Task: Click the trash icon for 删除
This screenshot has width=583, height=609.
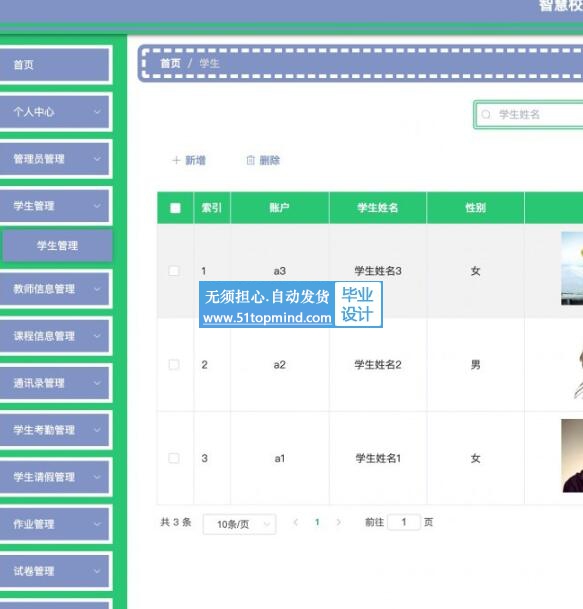Action: point(251,160)
